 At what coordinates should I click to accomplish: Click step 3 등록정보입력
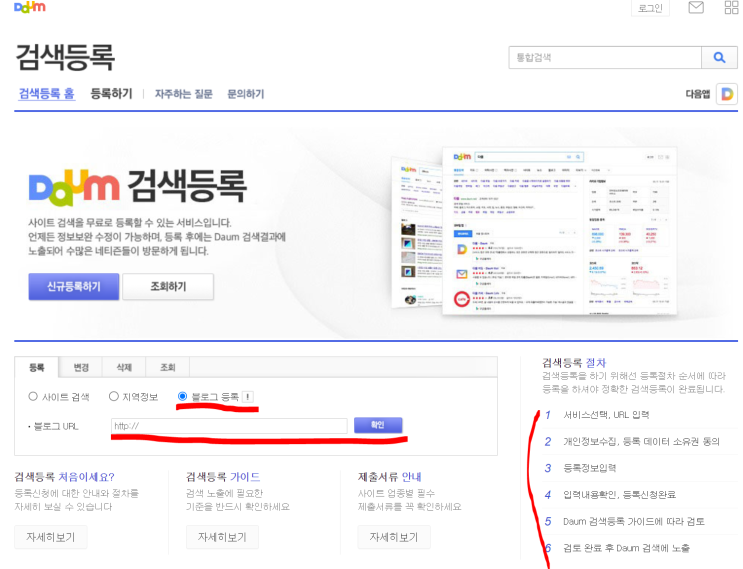coord(589,468)
